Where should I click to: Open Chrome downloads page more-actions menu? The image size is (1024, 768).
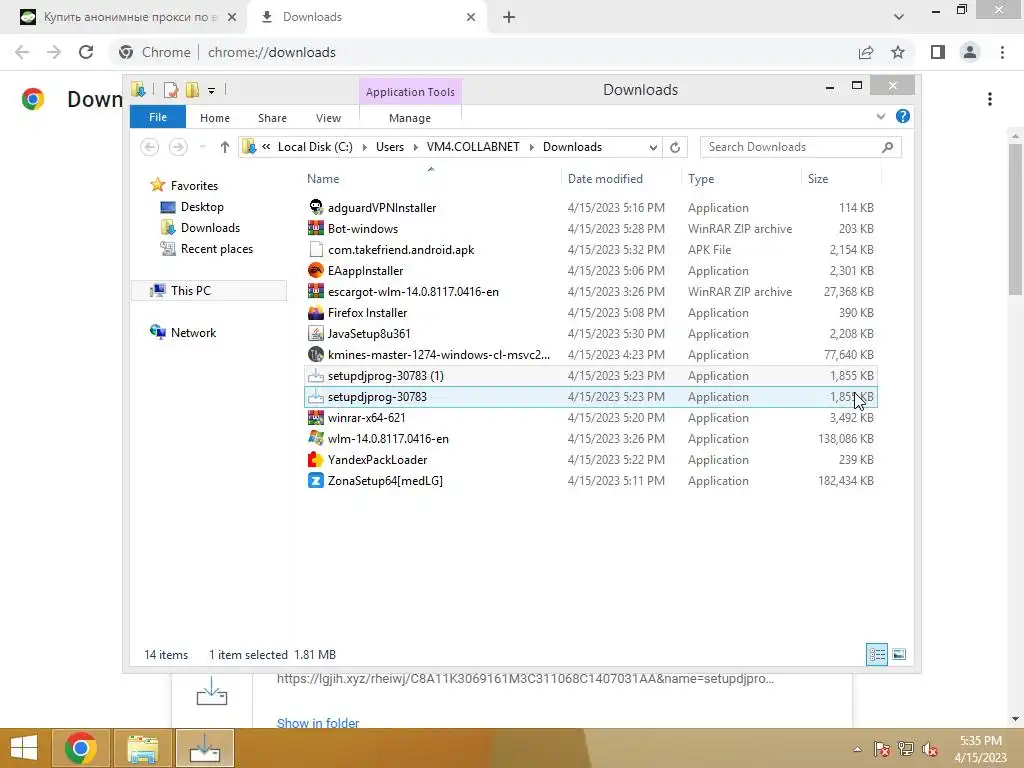[x=990, y=99]
